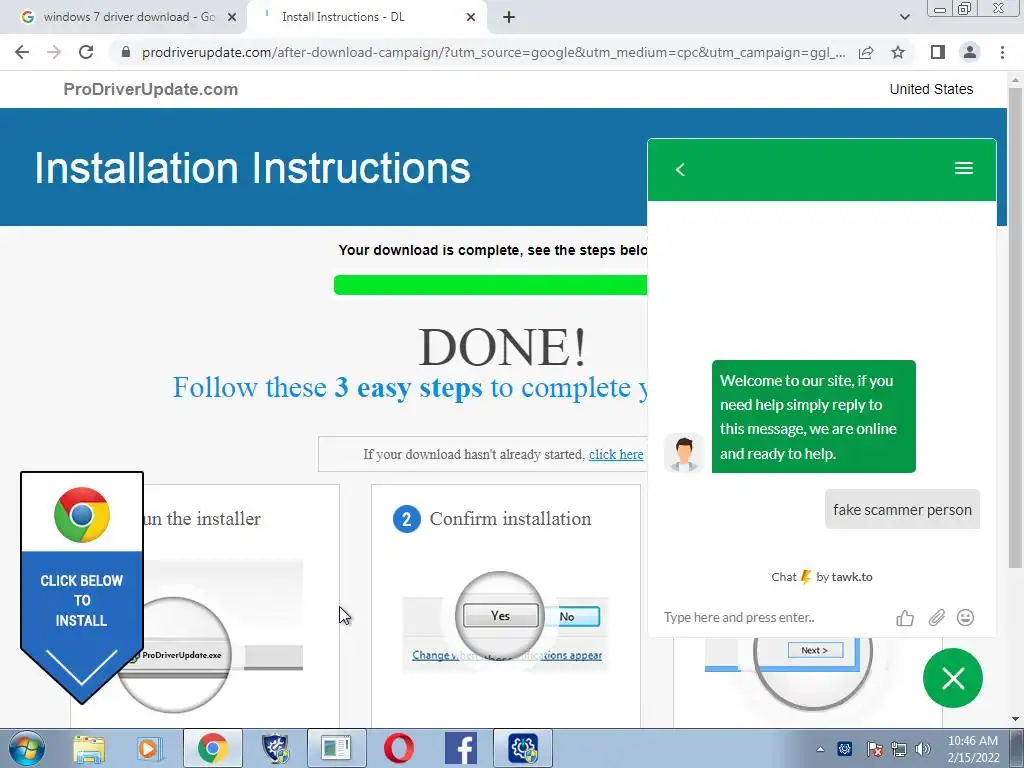Click the chat agent avatar
The width and height of the screenshot is (1024, 768).
[x=684, y=453]
